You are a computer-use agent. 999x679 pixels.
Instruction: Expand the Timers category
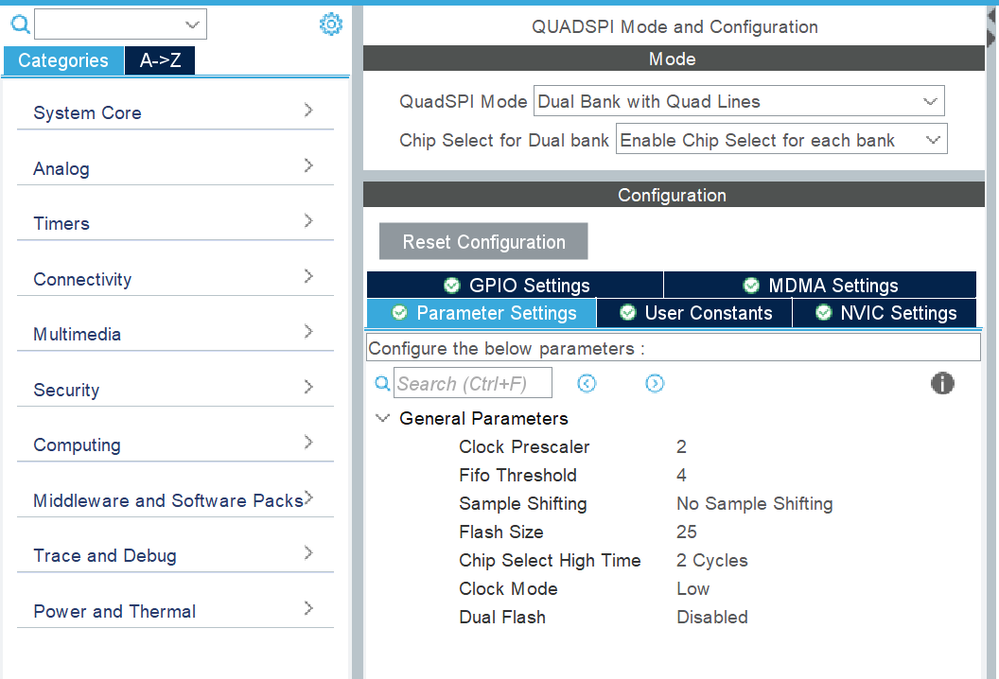(x=175, y=224)
